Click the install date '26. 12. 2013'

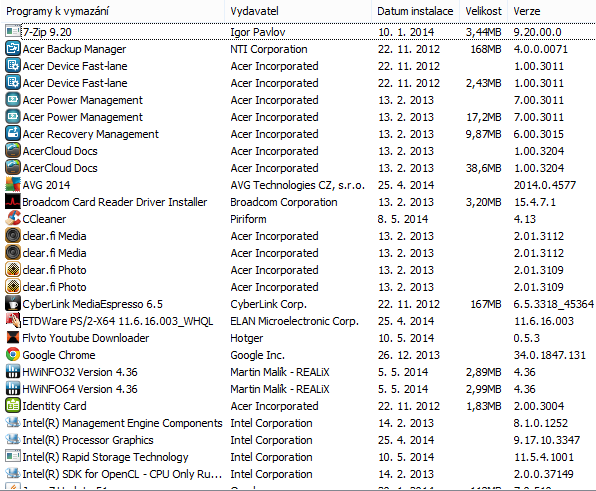tap(409, 355)
